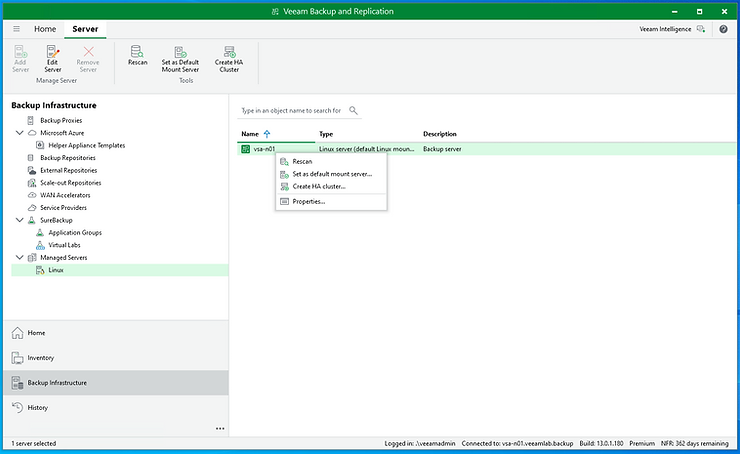Open the Backup Infrastructure view
Screen dimensions: 740x454
116,383
